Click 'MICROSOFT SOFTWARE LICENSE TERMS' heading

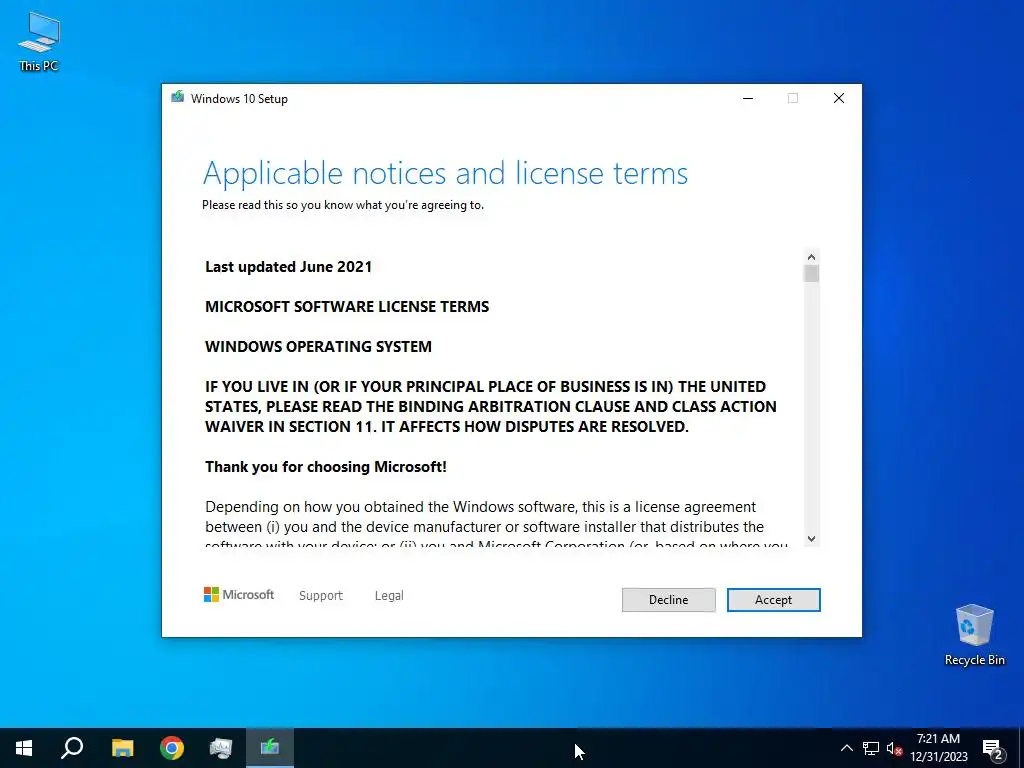[347, 306]
